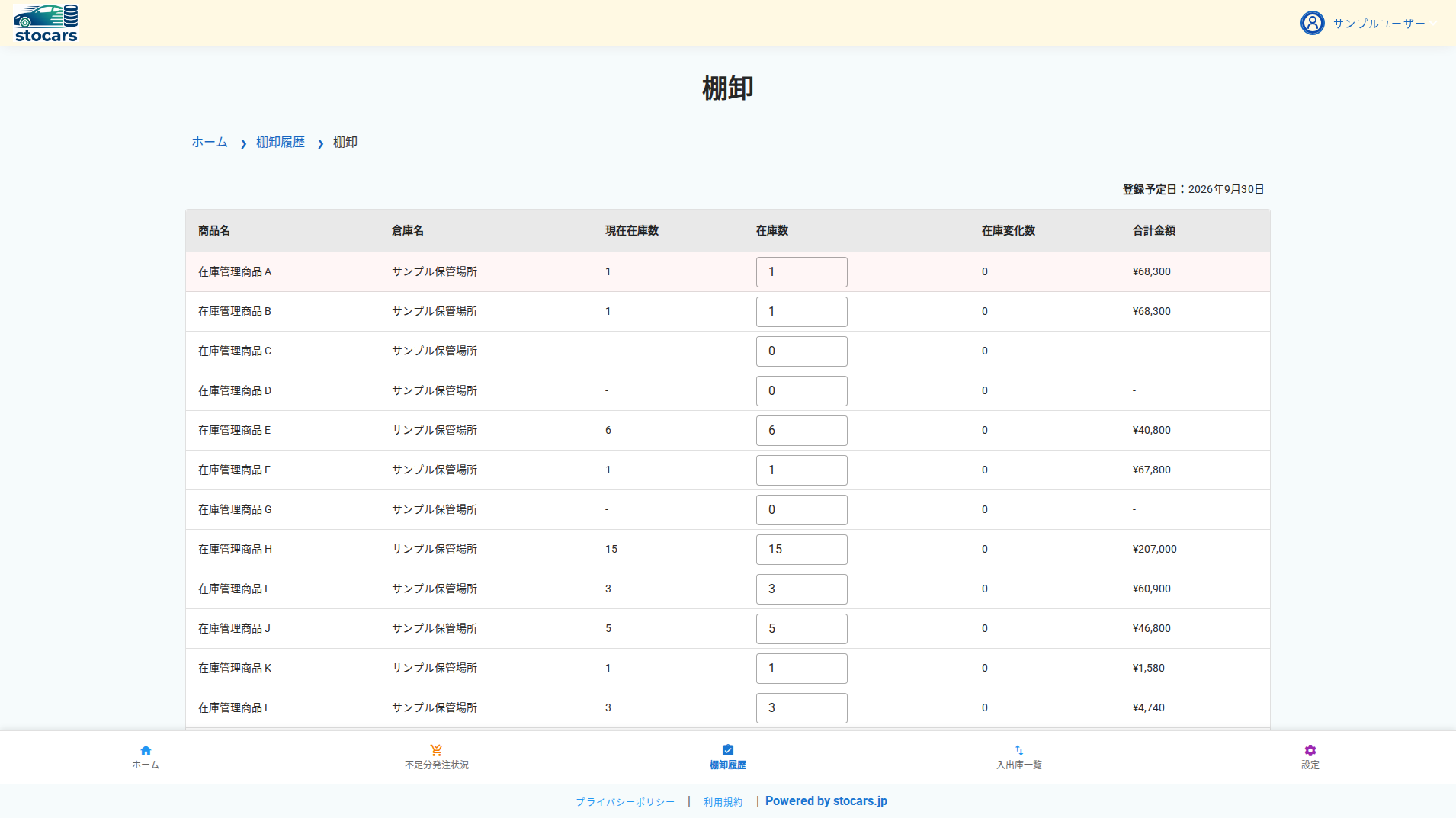Click the Powered by stocars.jp link
Viewport: 1456px width, 818px height.
[x=826, y=801]
